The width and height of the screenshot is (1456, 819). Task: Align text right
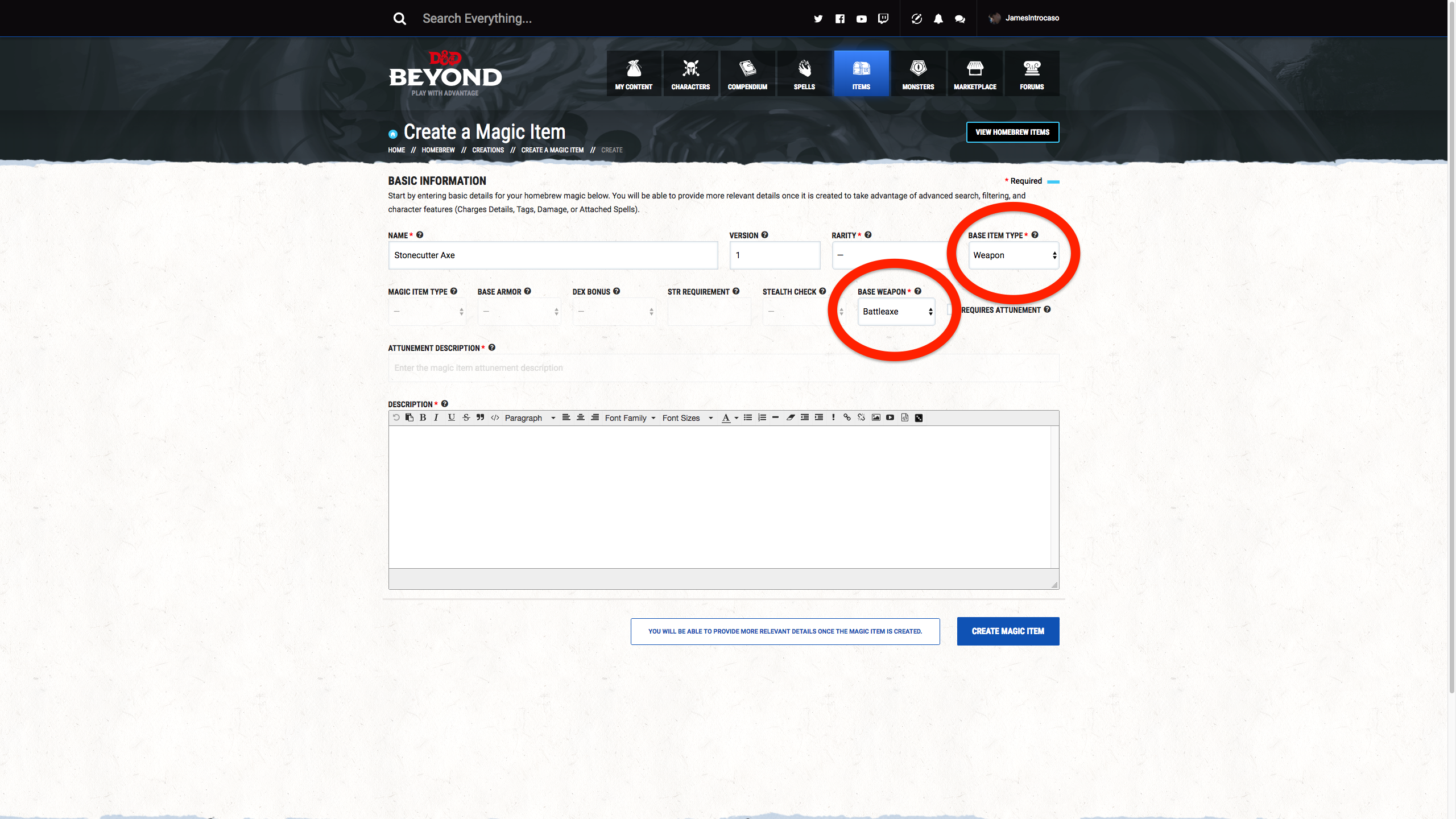[x=595, y=417]
